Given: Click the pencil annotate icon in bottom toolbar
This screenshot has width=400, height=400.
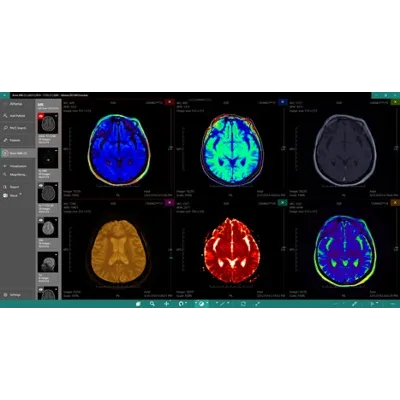Looking at the screenshot, I should [355, 304].
